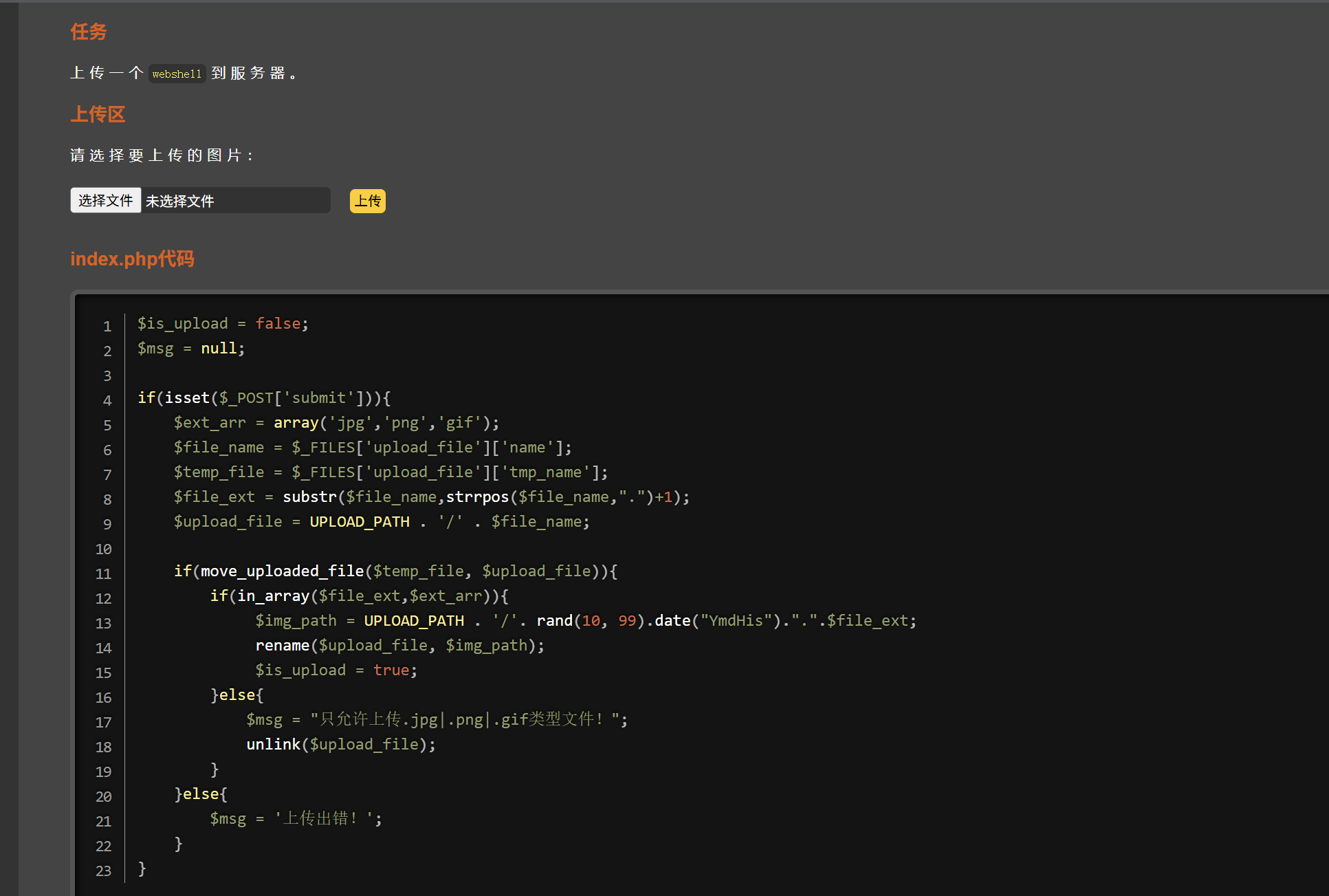Click the 请选择要上传的图片 label text
This screenshot has width=1329, height=896.
162,155
